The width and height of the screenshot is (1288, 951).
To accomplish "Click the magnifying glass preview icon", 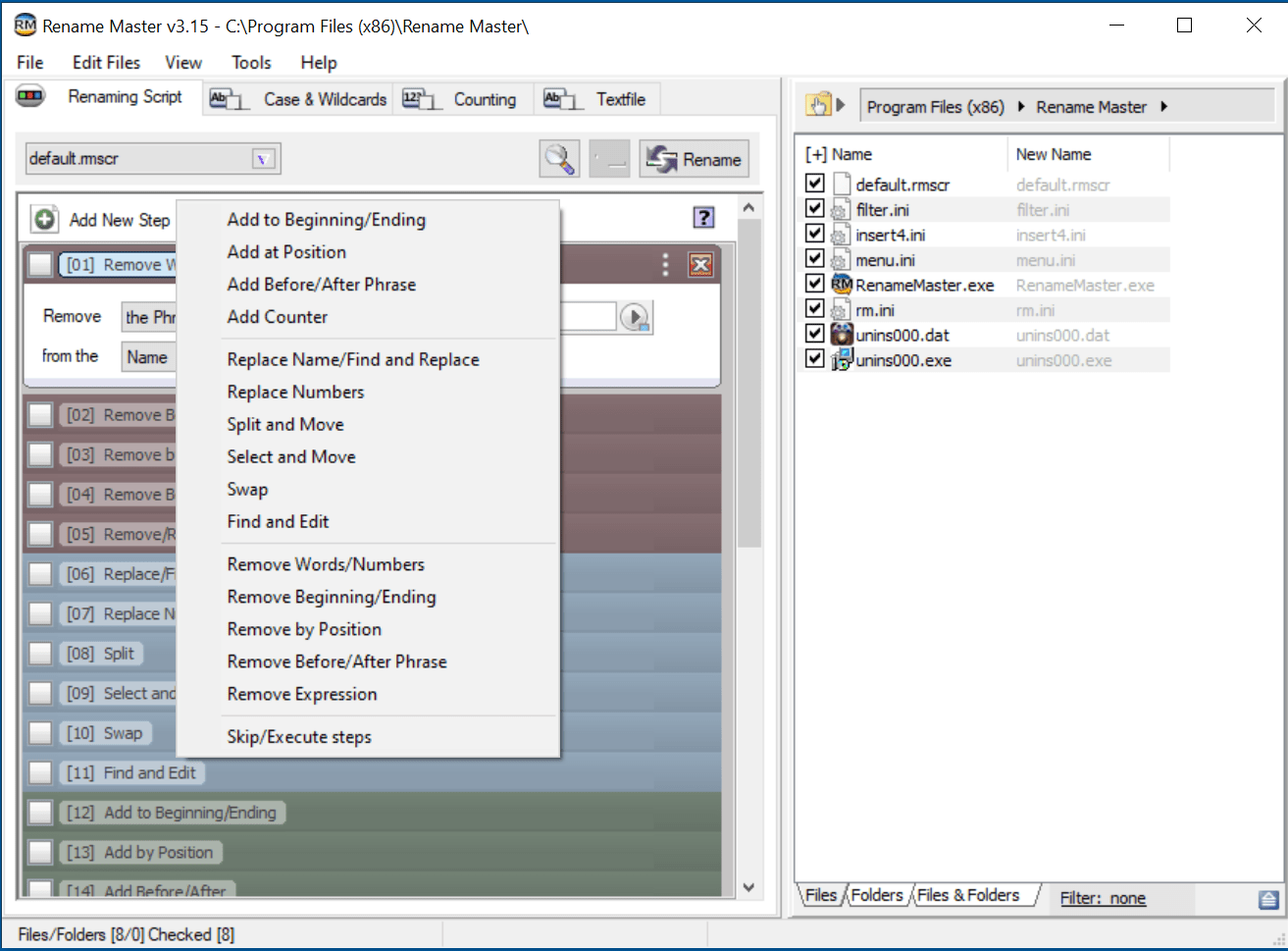I will (559, 159).
